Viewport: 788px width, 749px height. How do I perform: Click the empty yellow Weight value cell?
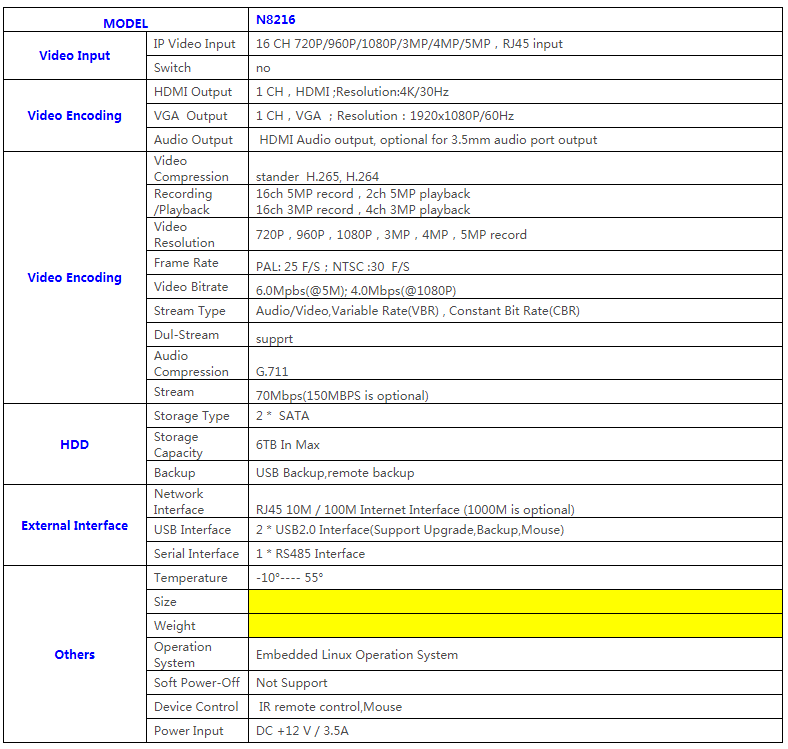click(x=514, y=626)
